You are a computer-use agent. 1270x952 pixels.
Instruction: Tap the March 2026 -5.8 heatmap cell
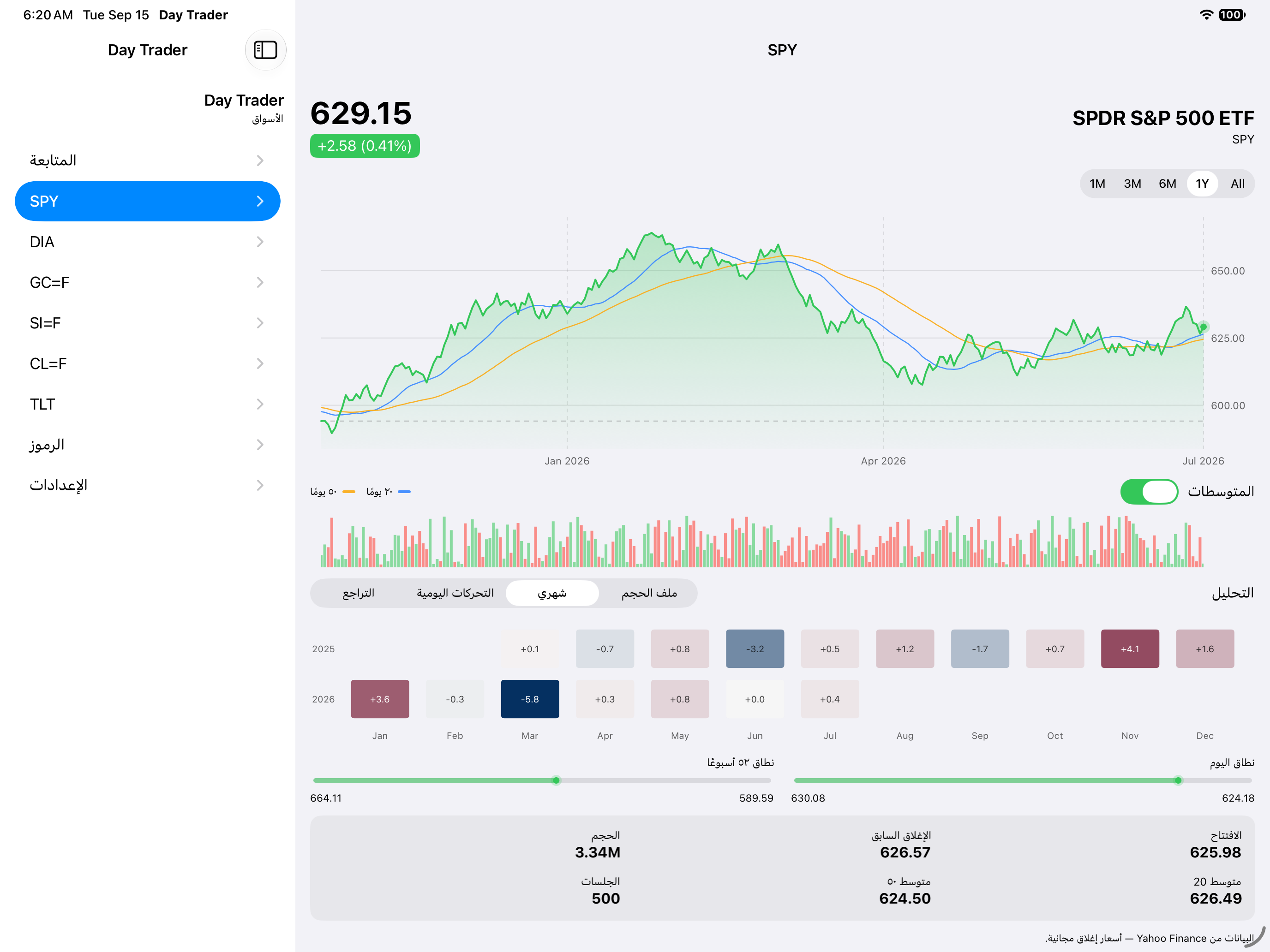coord(529,699)
